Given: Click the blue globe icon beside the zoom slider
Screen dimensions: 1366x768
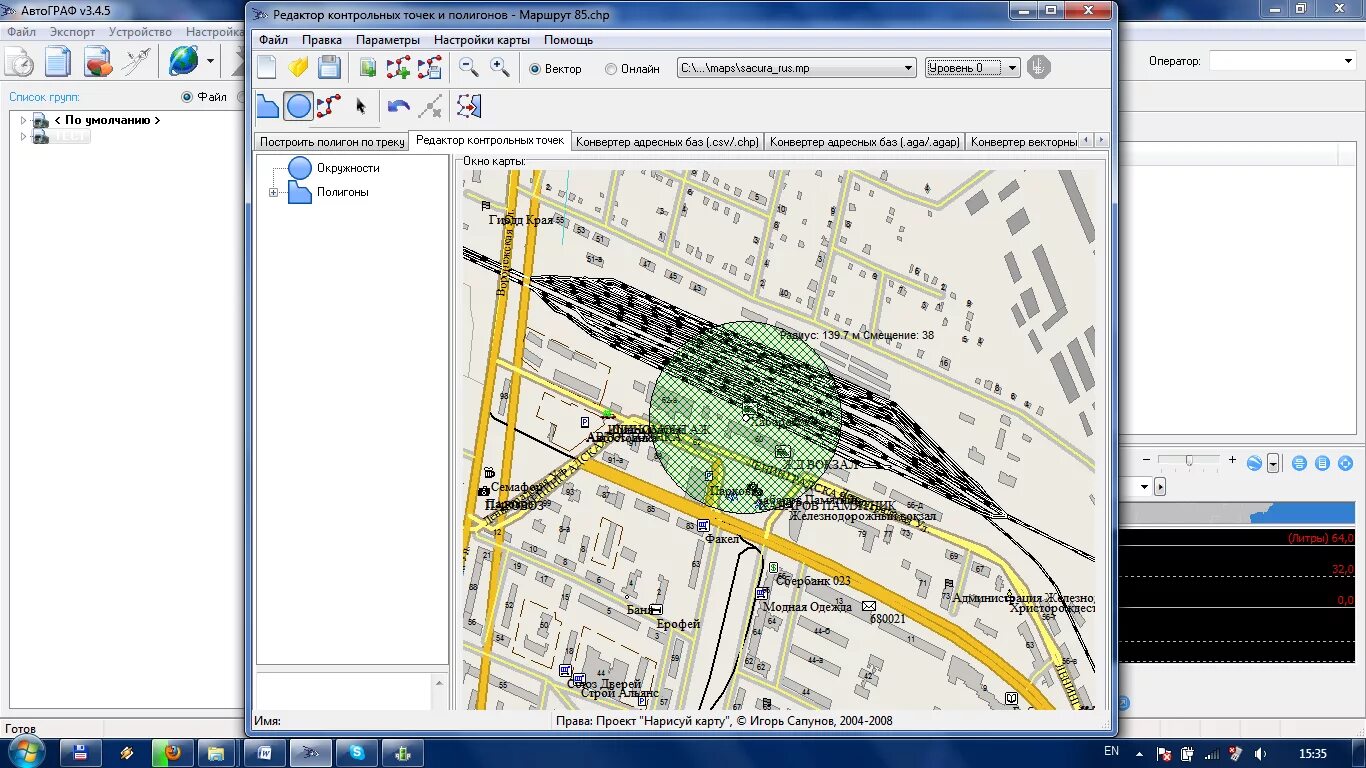Looking at the screenshot, I should coord(1254,463).
